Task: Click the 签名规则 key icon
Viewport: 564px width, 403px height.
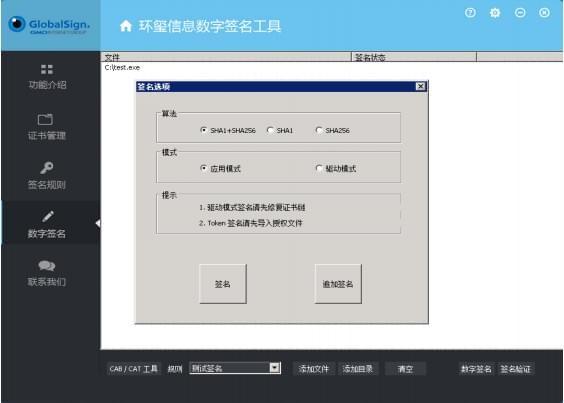Action: click(x=47, y=168)
